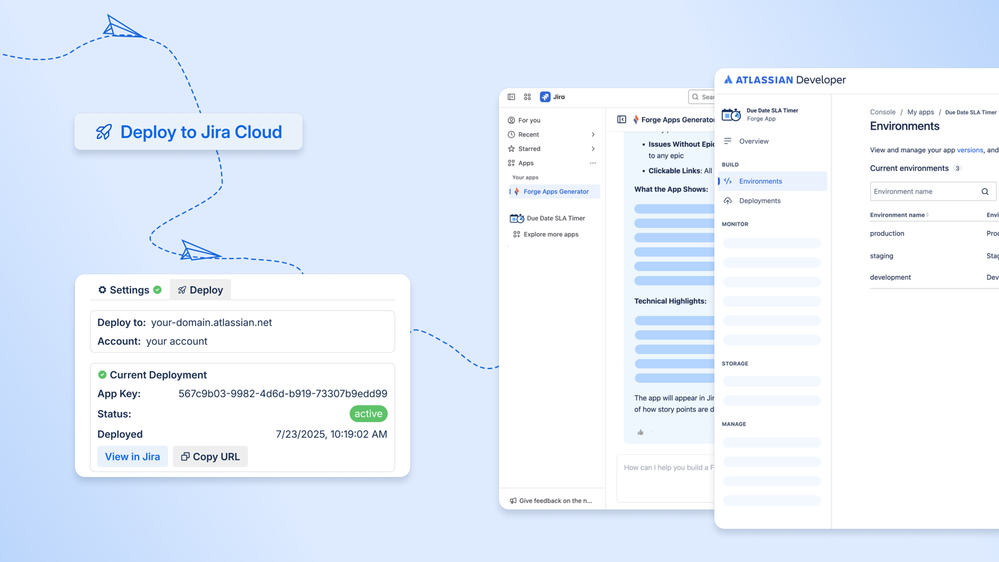
Task: Switch to the Deploy tab
Action: [201, 290]
